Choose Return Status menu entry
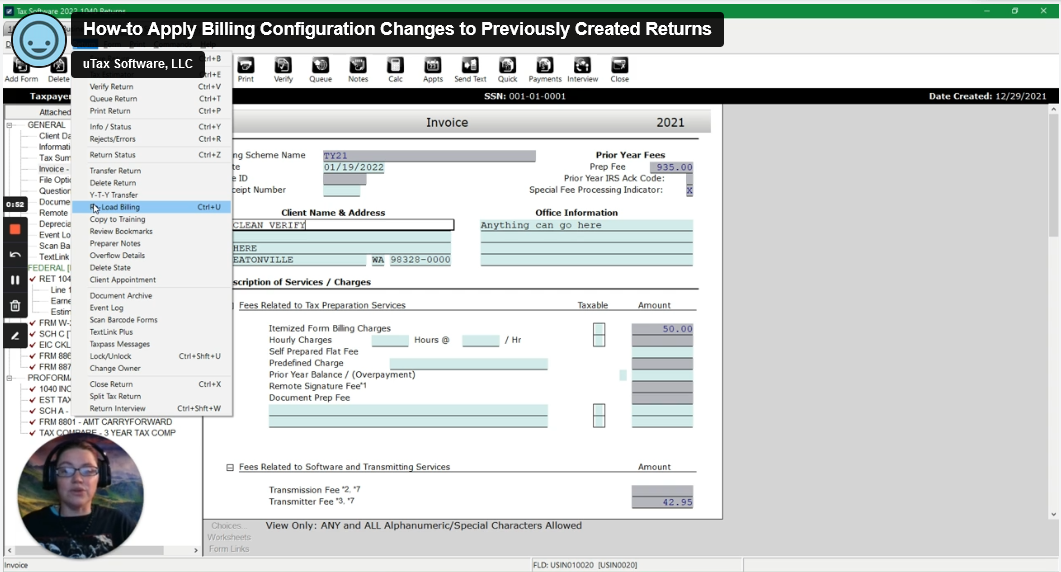The width and height of the screenshot is (1061, 572). [152, 155]
